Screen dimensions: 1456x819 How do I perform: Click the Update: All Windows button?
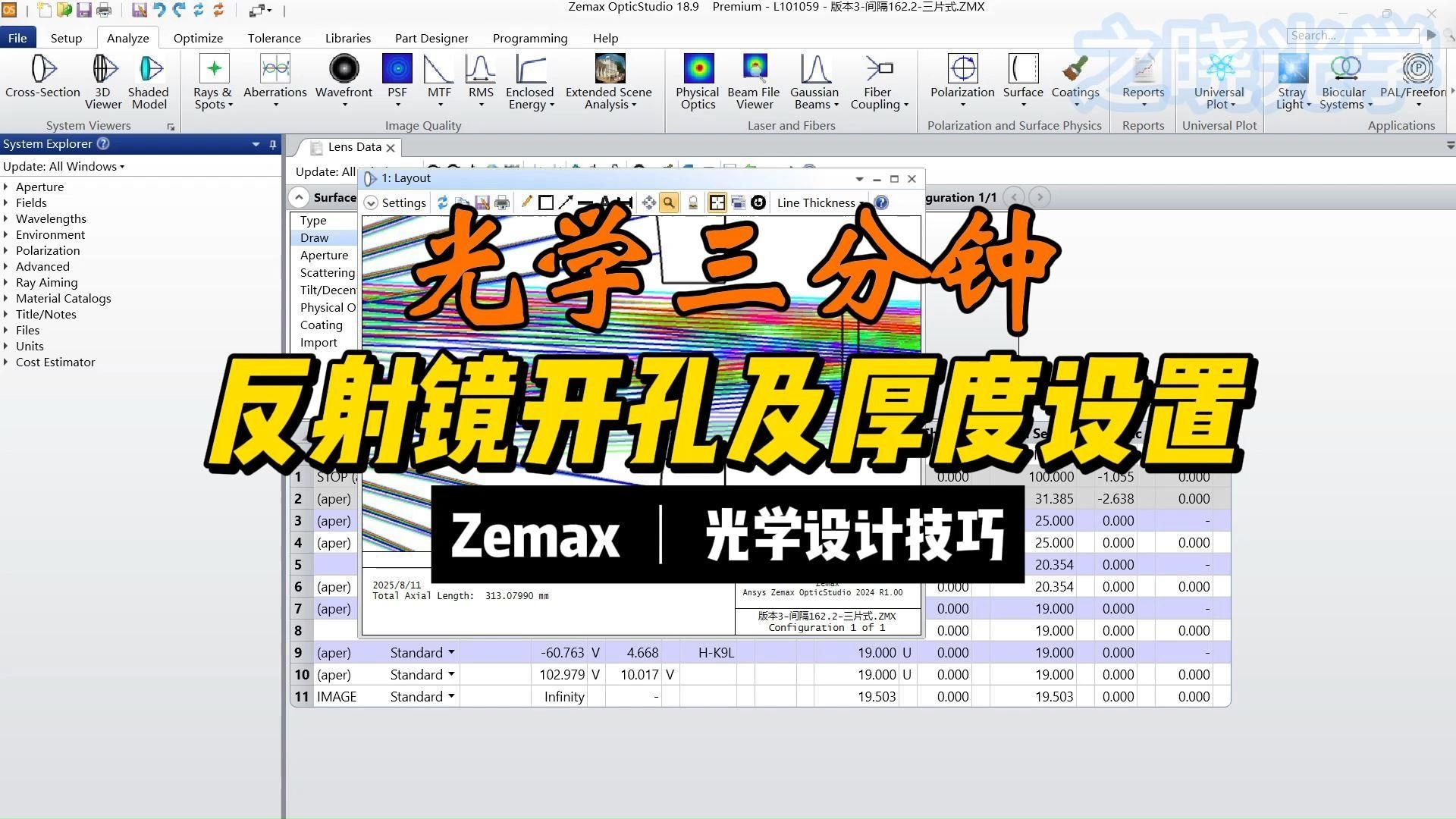click(63, 166)
